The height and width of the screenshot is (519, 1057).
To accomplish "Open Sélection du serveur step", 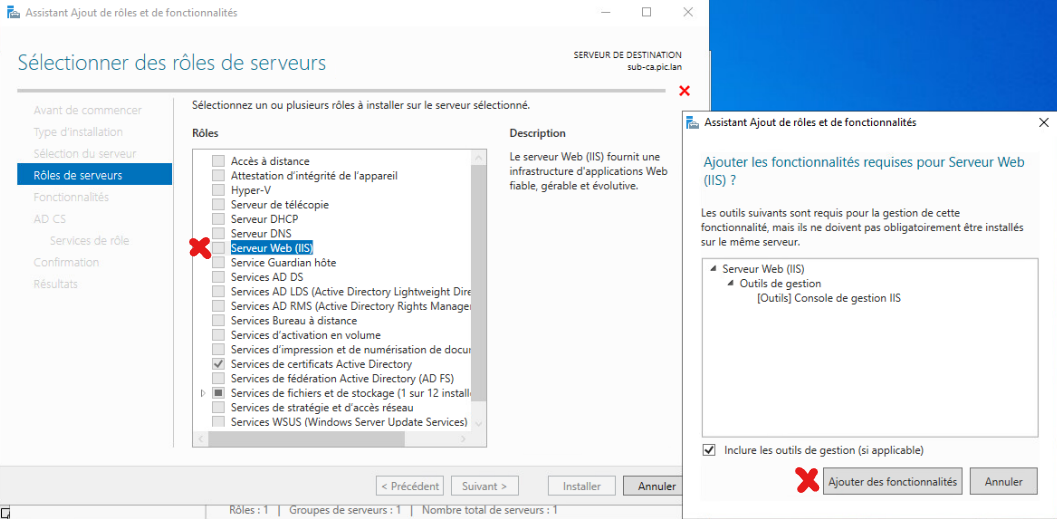I will pos(85,154).
